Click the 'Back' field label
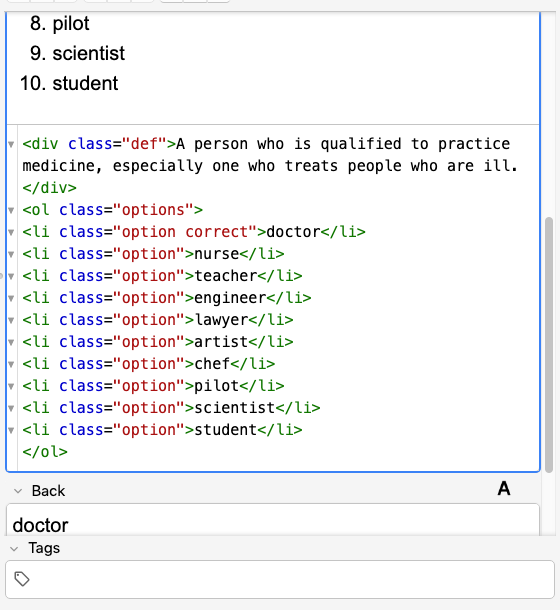Screen dimensions: 560x610 (x=48, y=491)
